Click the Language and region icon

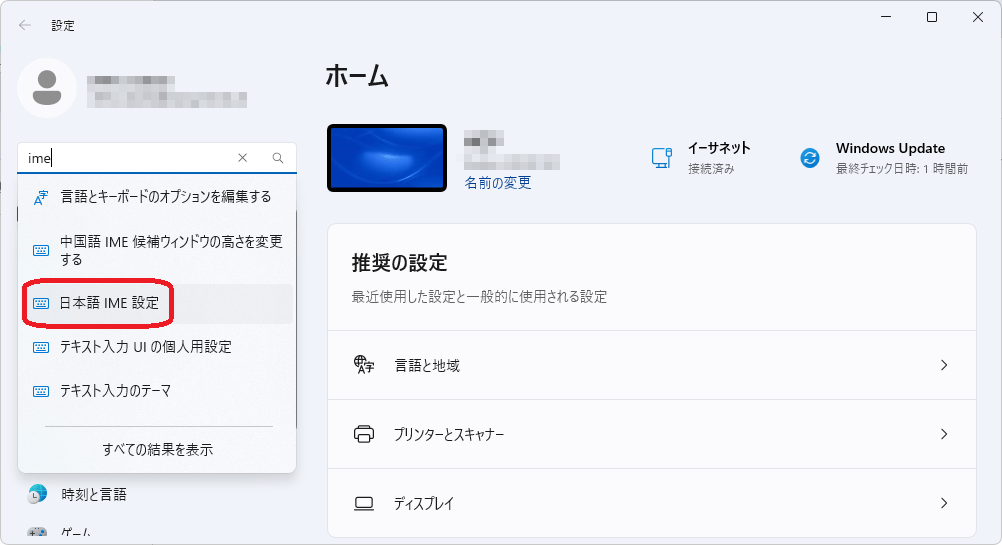tap(364, 365)
